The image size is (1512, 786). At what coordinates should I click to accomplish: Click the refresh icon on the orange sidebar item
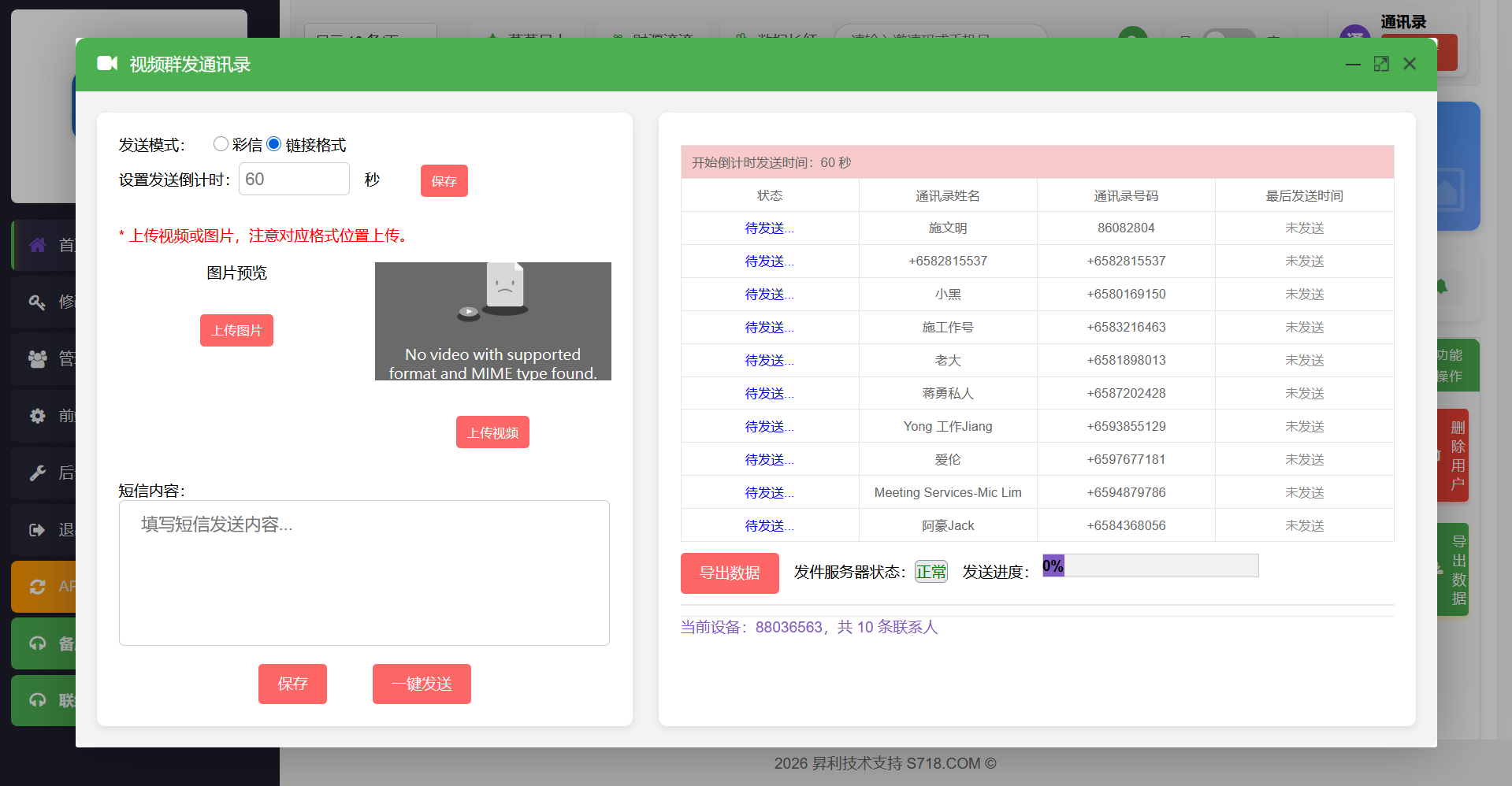point(37,587)
